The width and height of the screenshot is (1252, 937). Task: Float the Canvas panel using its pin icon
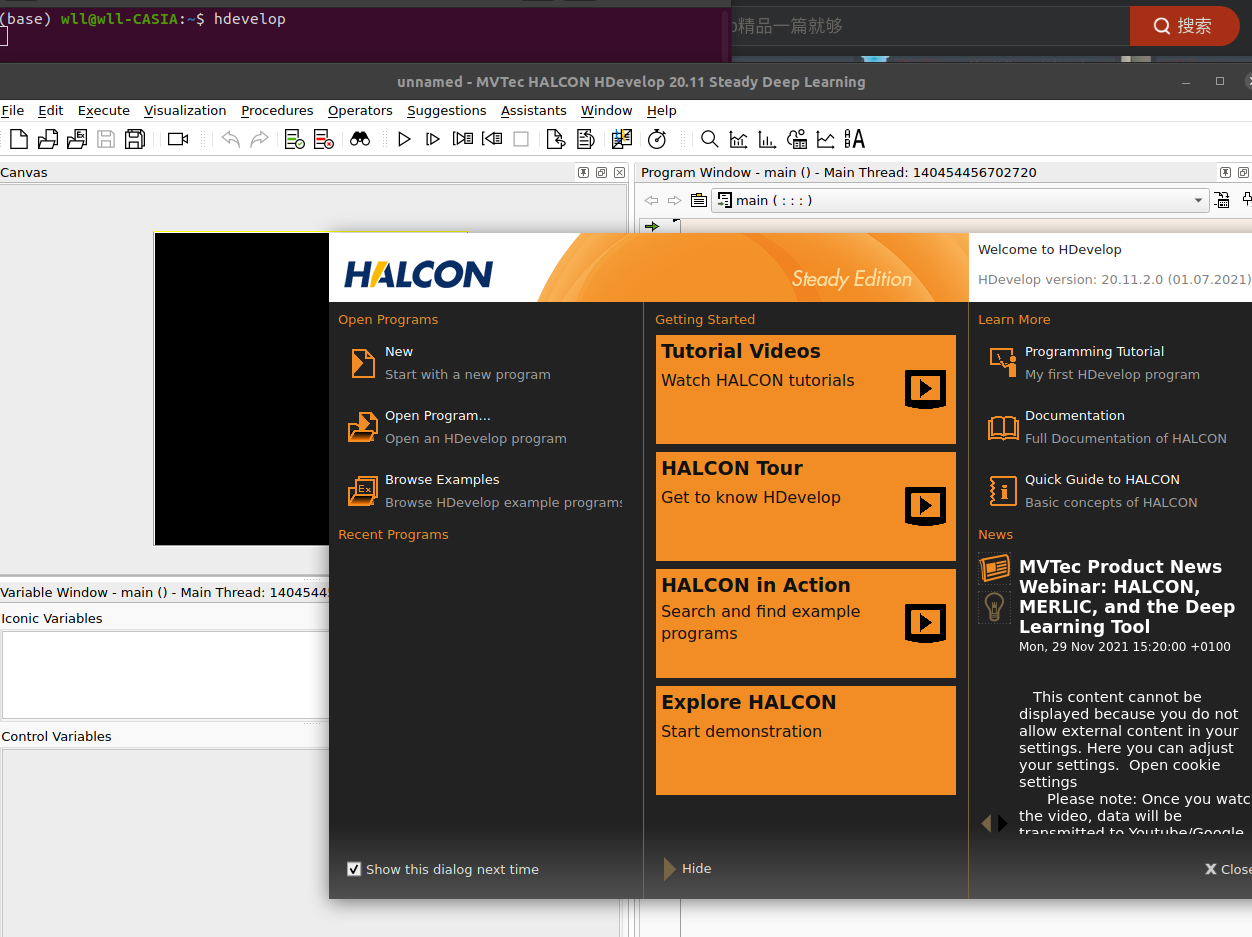(583, 172)
